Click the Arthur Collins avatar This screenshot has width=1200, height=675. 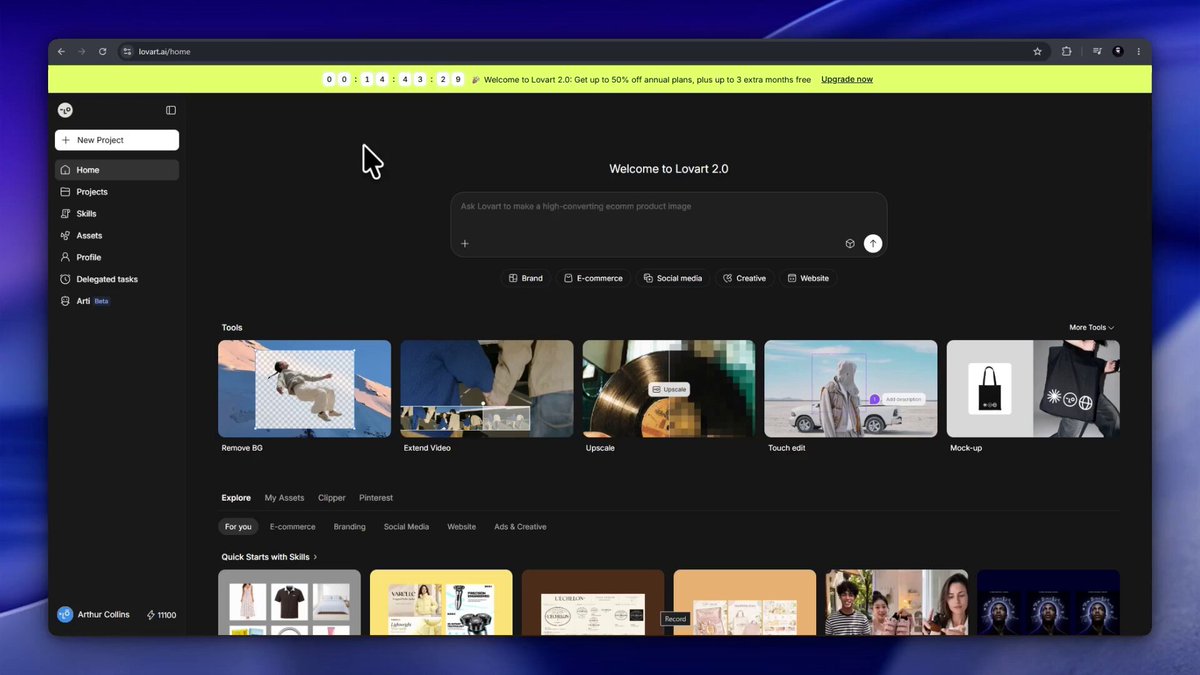click(x=65, y=615)
